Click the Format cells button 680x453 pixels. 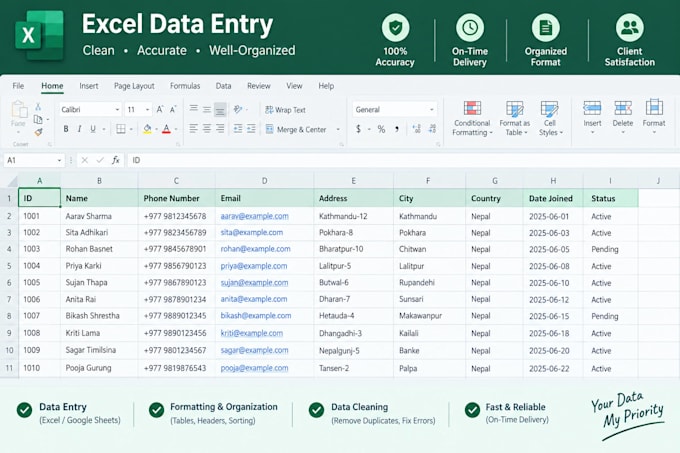coord(654,117)
